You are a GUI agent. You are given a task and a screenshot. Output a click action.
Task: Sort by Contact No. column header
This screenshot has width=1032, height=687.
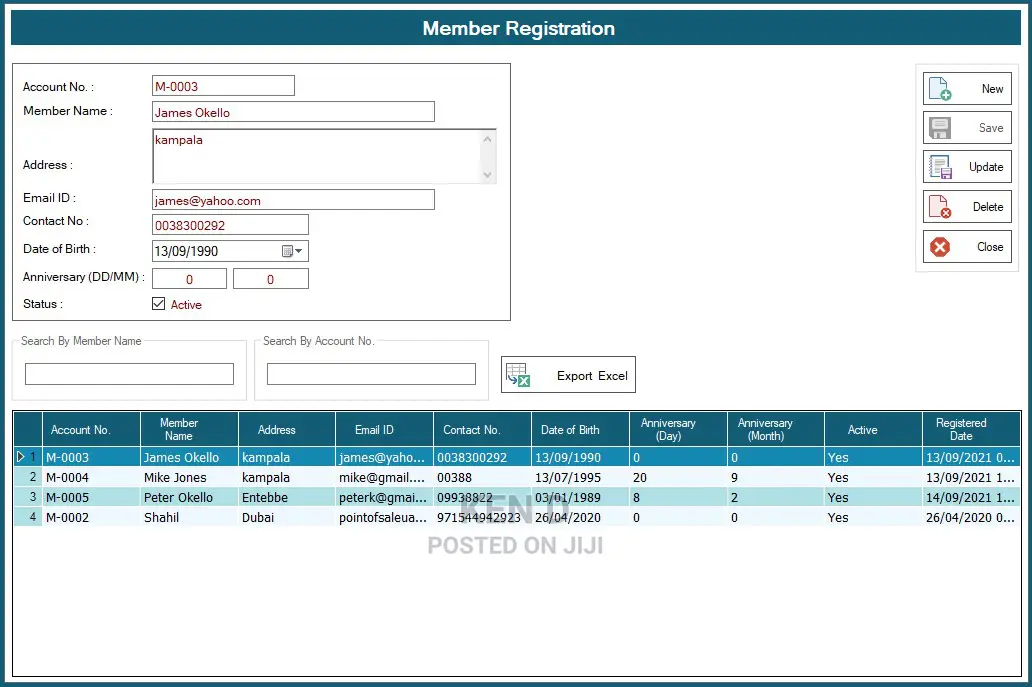point(482,430)
